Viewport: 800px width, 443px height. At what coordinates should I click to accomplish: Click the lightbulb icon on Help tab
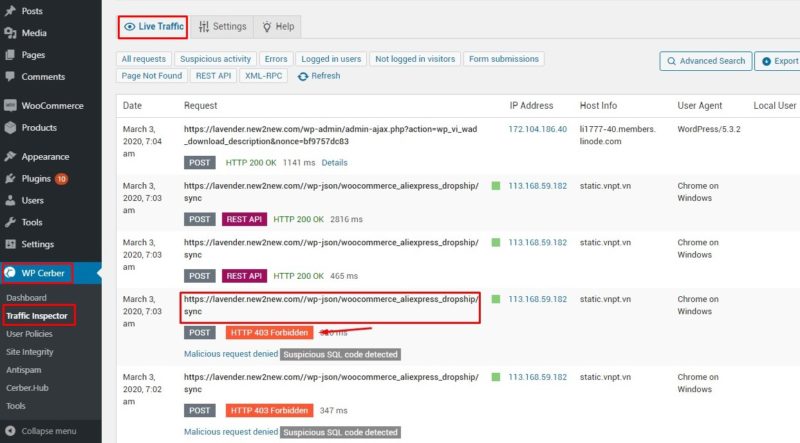click(267, 27)
